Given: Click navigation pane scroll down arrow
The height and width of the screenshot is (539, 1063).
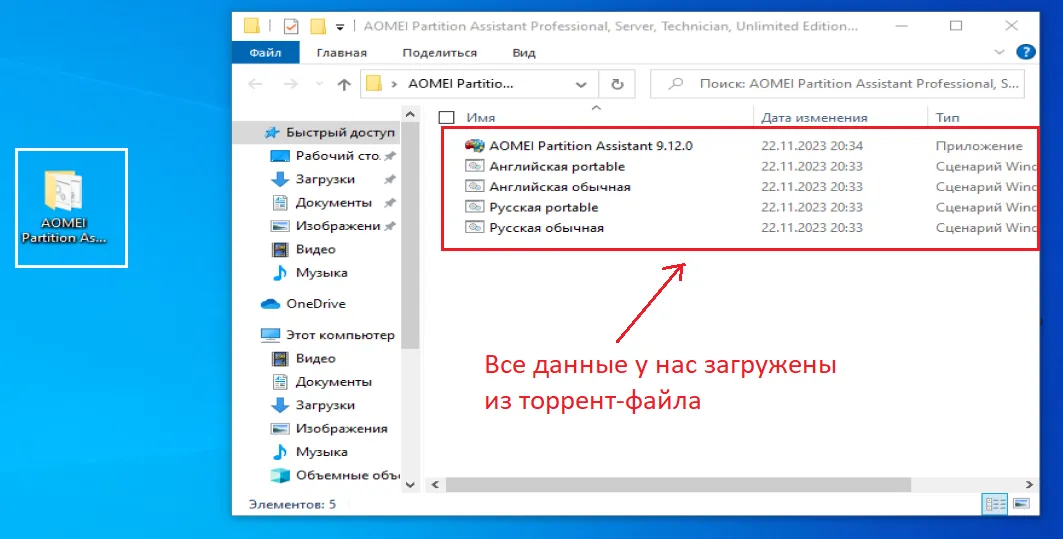Looking at the screenshot, I should click(410, 485).
